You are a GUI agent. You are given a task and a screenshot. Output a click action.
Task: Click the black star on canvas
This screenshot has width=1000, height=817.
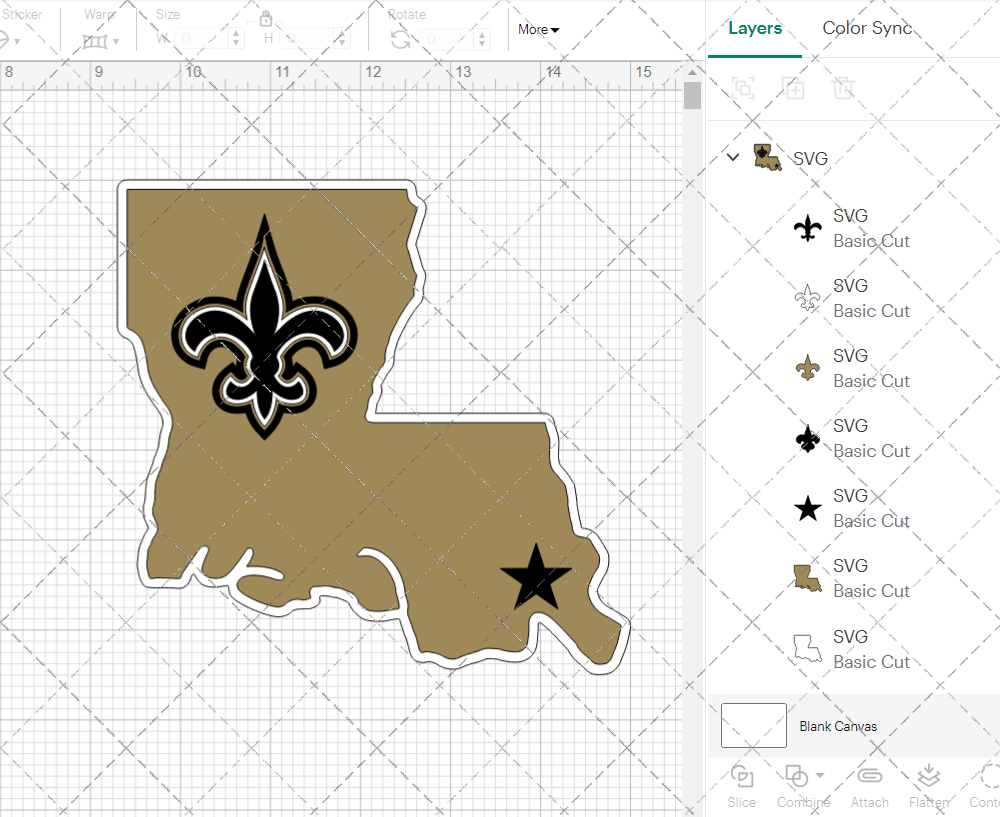535,578
